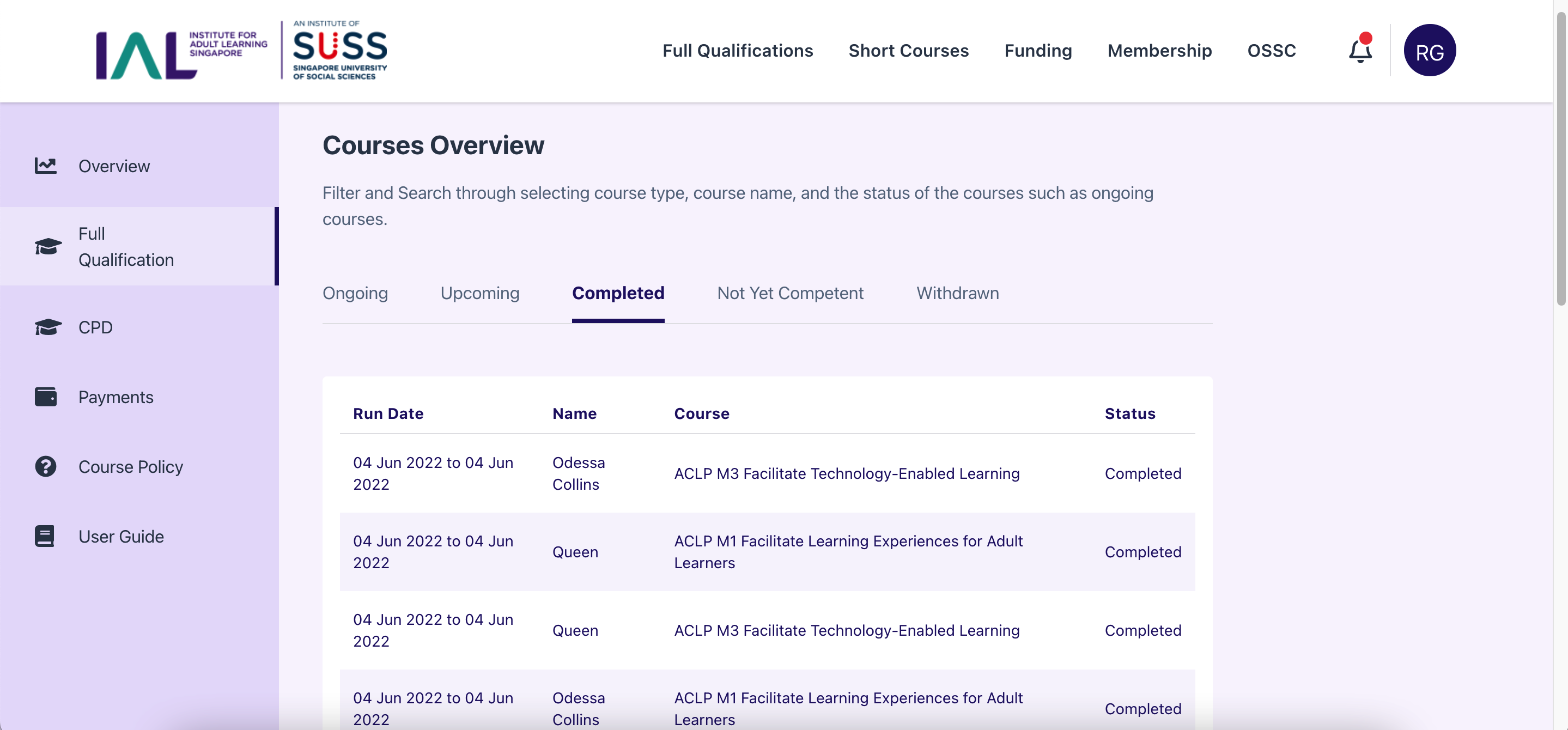Open Short Courses in top navigation
Viewport: 1568px width, 730px height.
coord(908,51)
